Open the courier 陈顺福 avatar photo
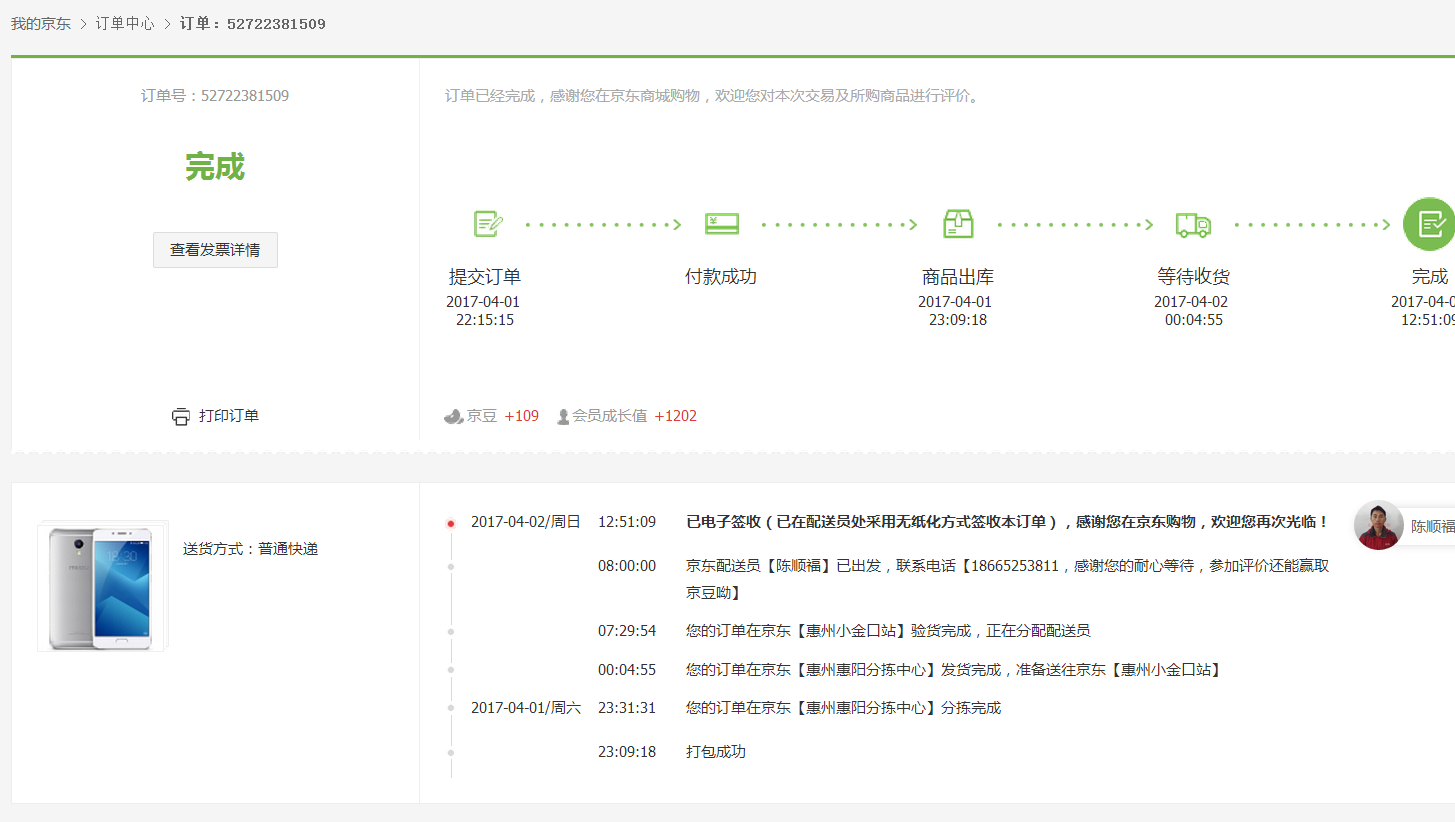The width and height of the screenshot is (1455, 822). [x=1378, y=525]
